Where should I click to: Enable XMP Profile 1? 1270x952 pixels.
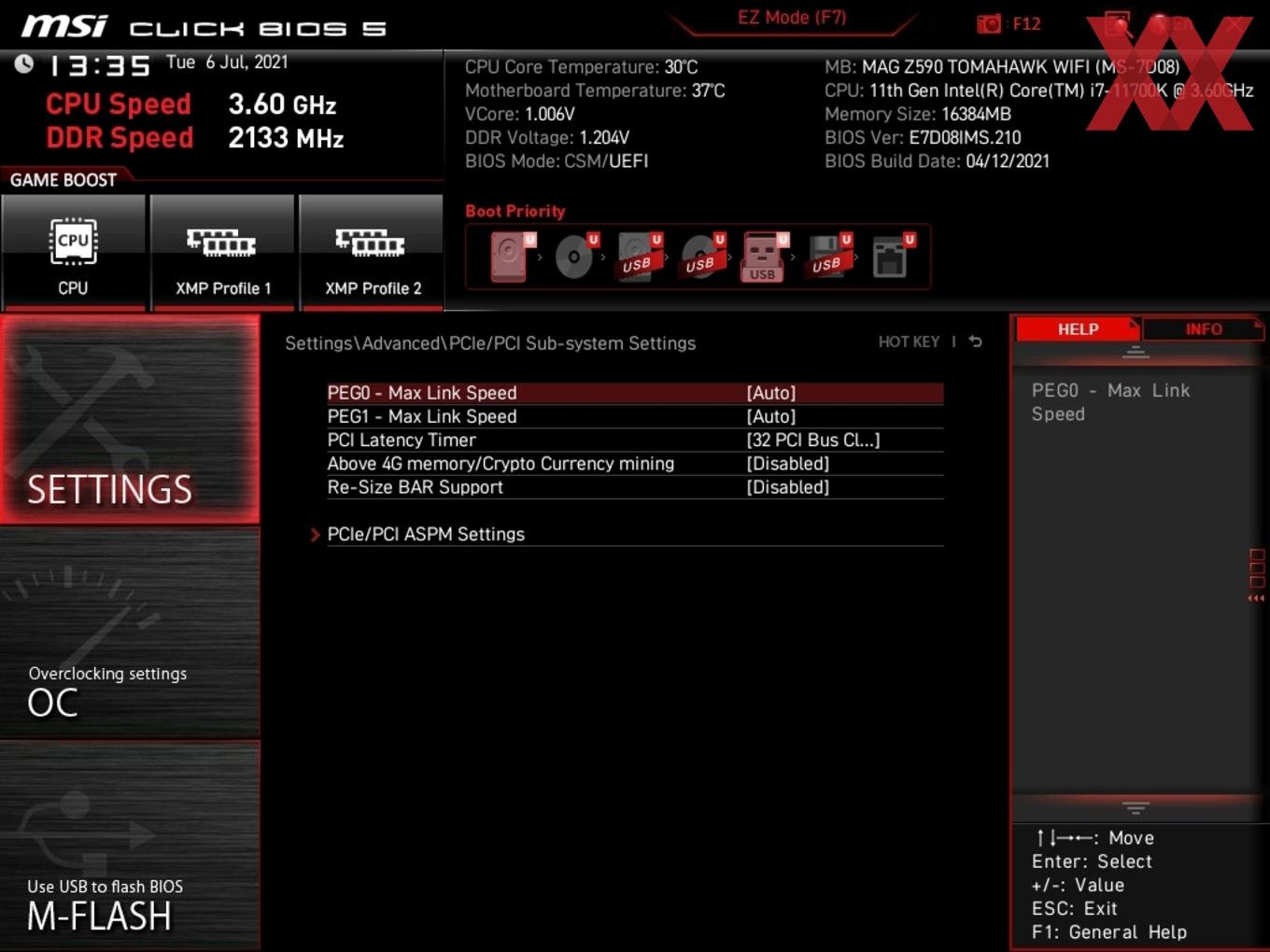pos(222,252)
